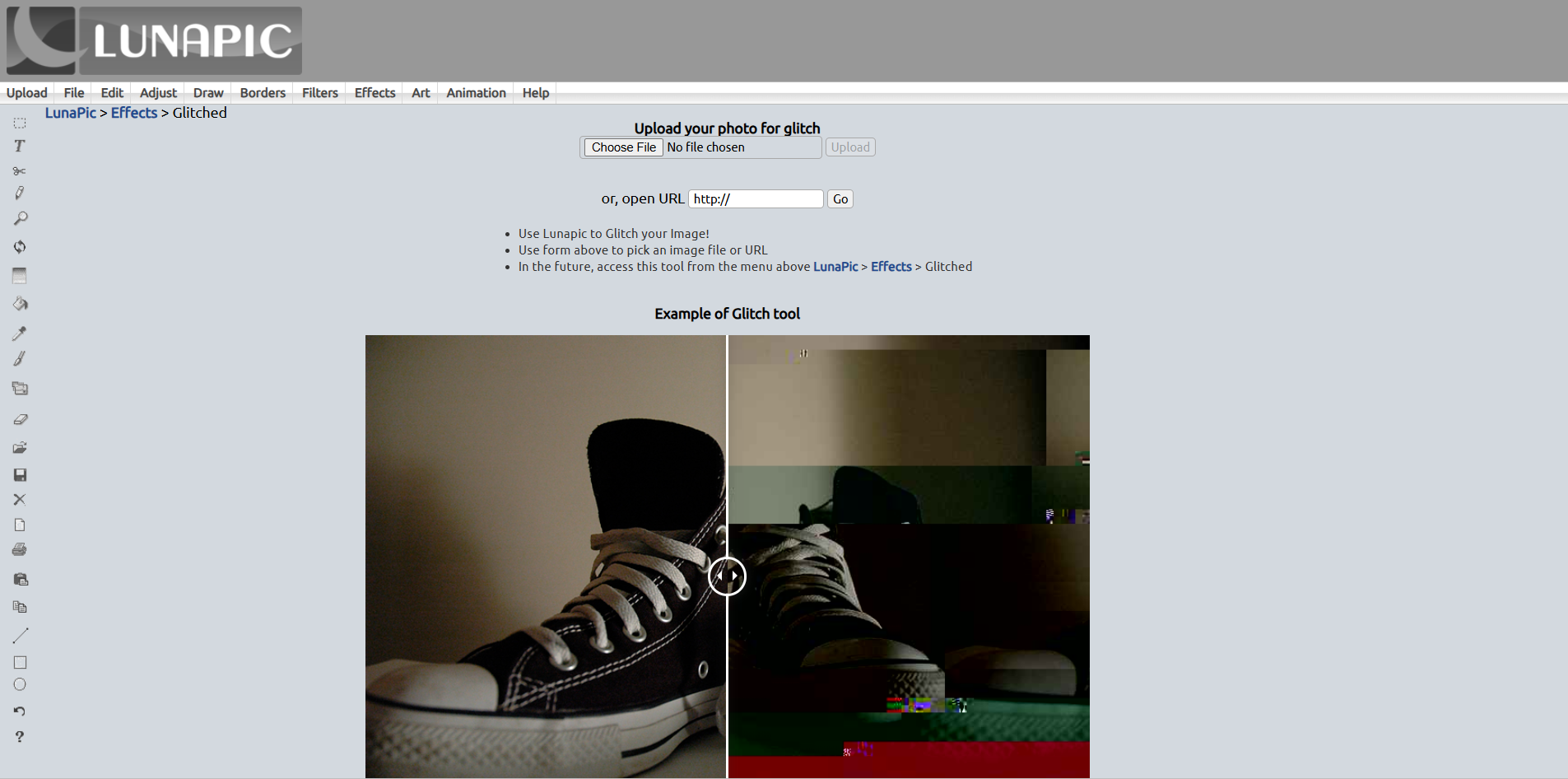Screen dimensions: 1568x779
Task: Open the Choose File picker
Action: [623, 147]
